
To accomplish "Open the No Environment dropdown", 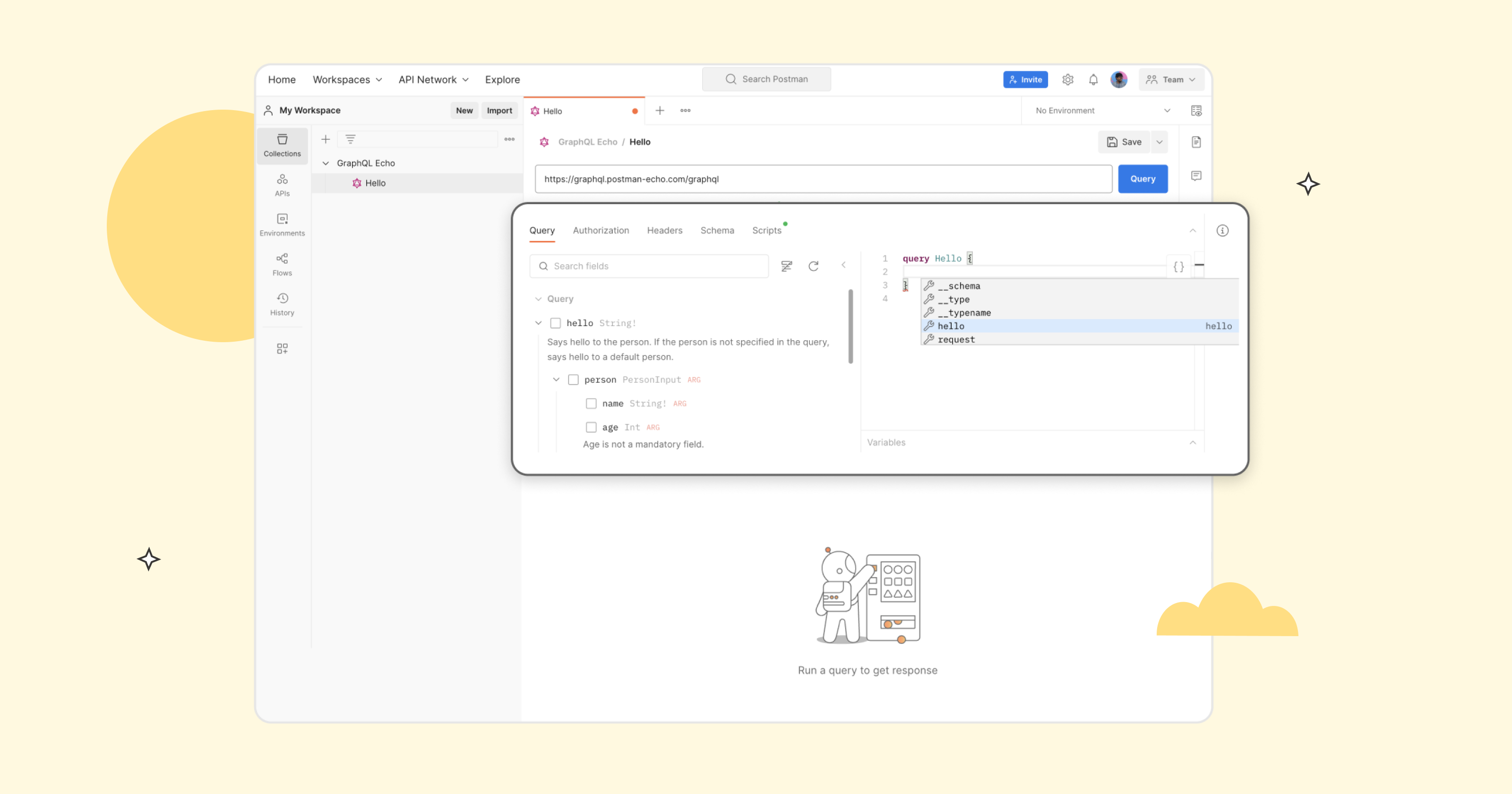I will pos(1102,111).
